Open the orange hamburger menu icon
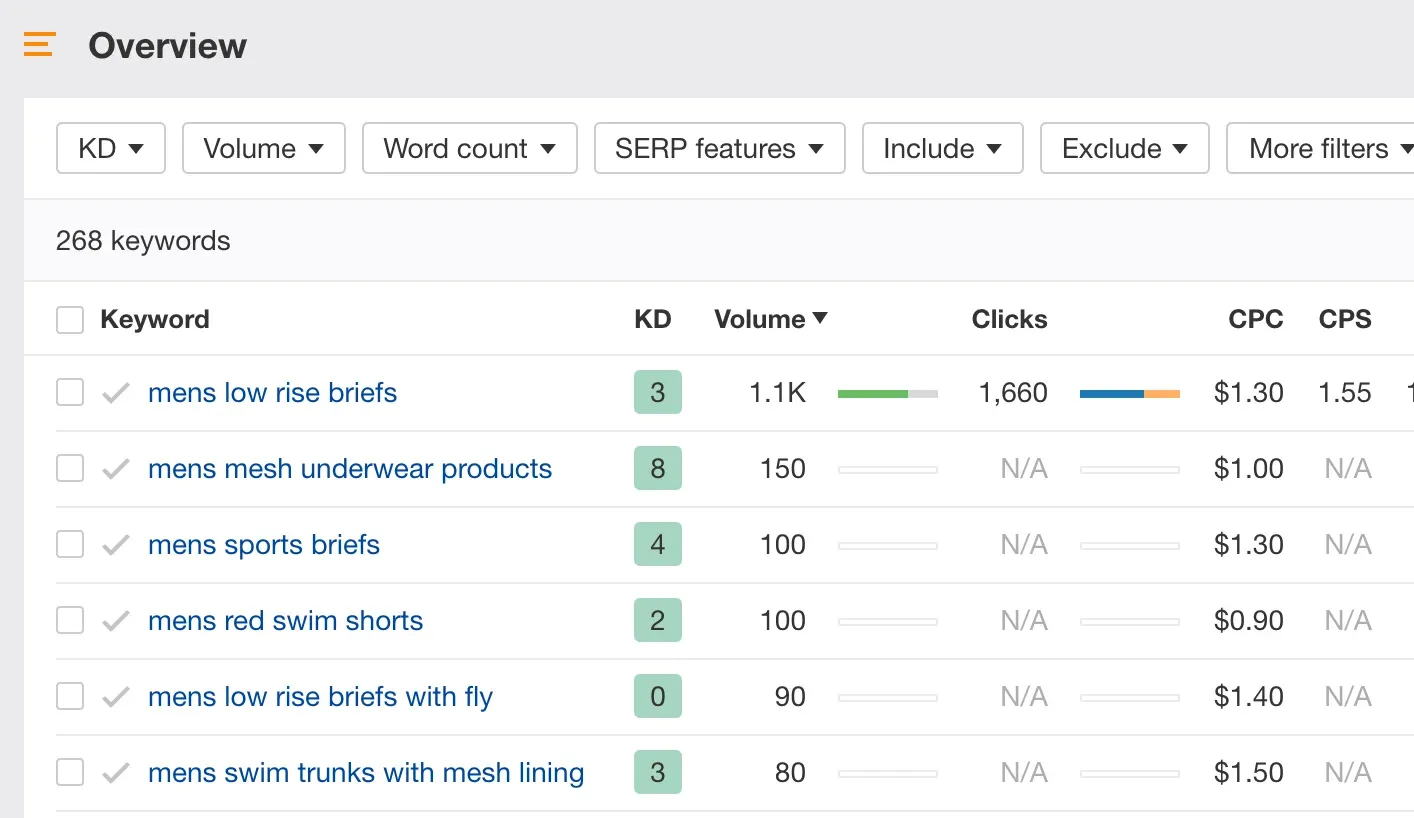1414x818 pixels. coord(39,45)
